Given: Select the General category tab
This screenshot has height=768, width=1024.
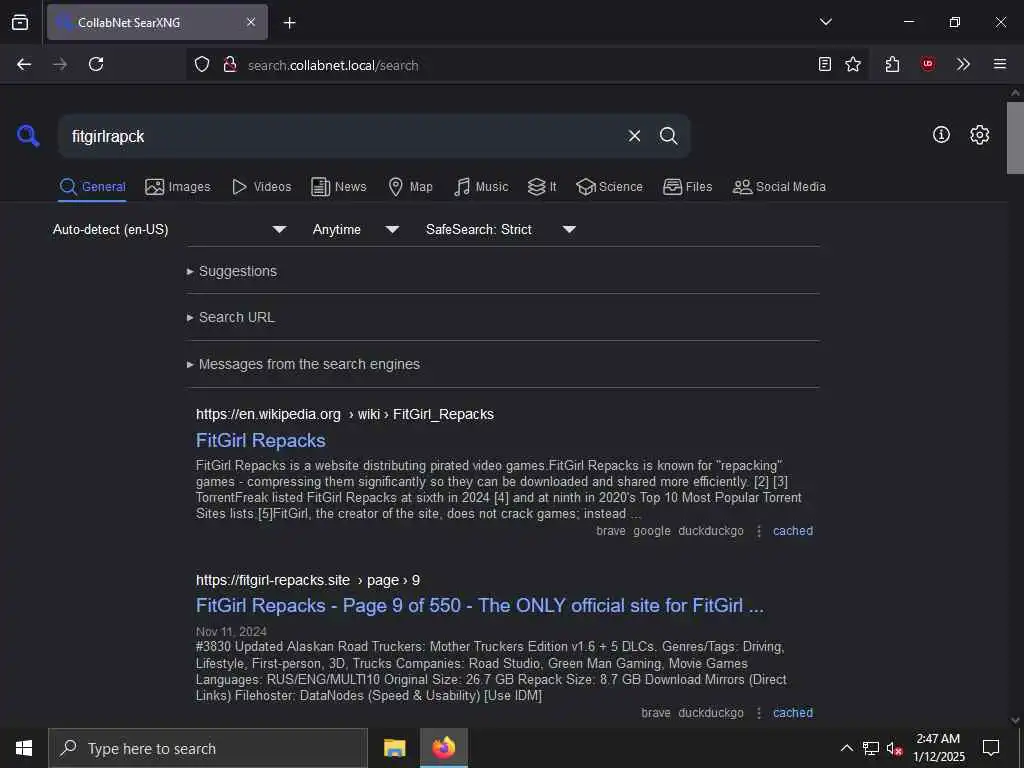Looking at the screenshot, I should tap(92, 187).
